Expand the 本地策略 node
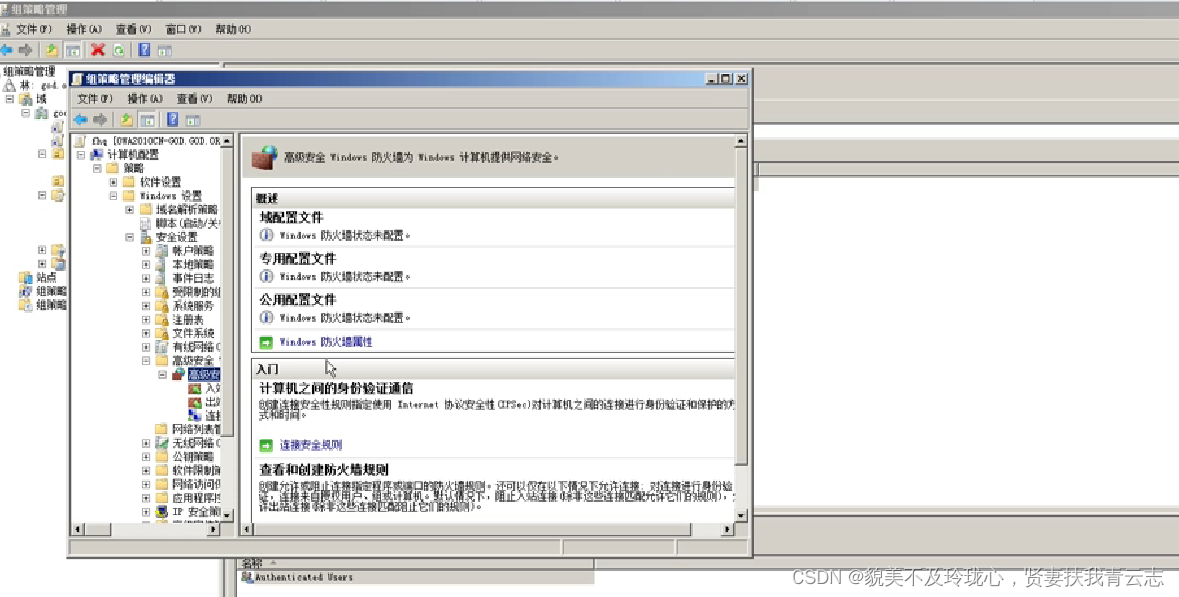Viewport: 1179px width, 597px height. coord(146,265)
